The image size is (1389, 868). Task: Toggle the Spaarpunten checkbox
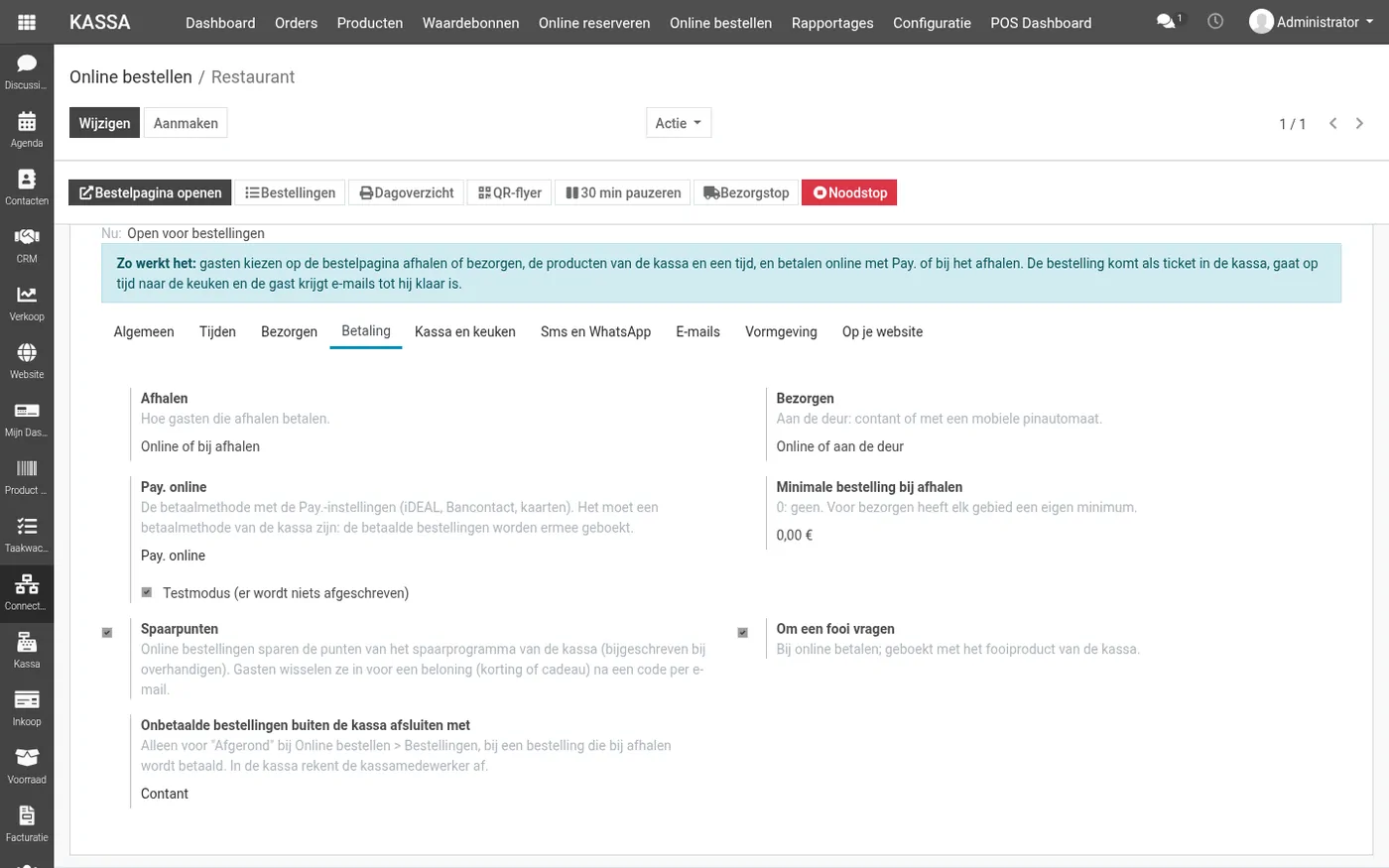pos(107,632)
